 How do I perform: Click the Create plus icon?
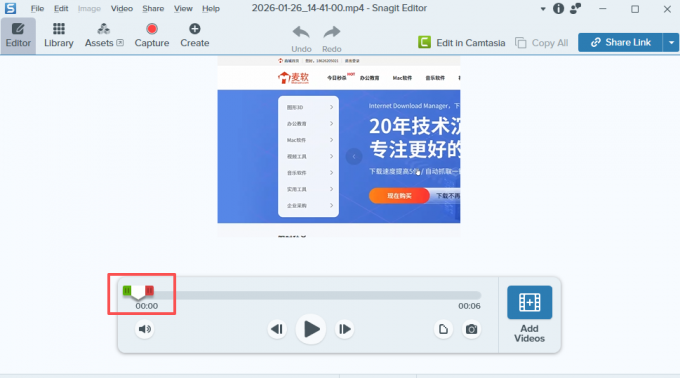click(195, 29)
